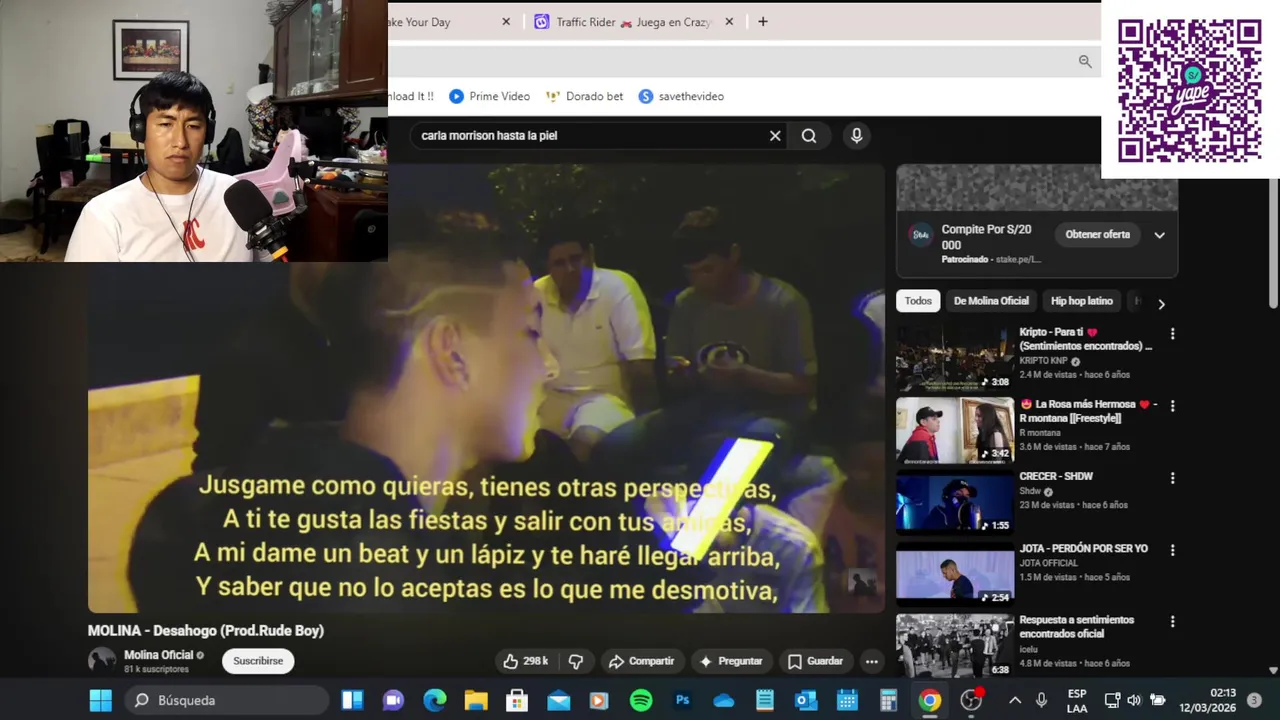Open Calculator from taskbar
The height and width of the screenshot is (720, 1280).
tap(888, 700)
